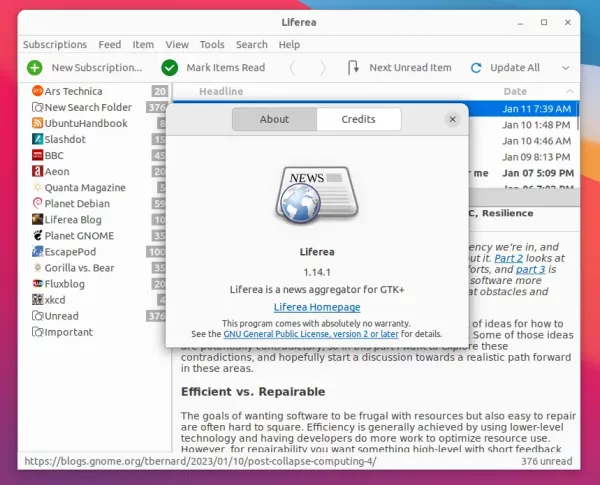Open the Search menu
This screenshot has height=485, width=600.
[x=251, y=45]
